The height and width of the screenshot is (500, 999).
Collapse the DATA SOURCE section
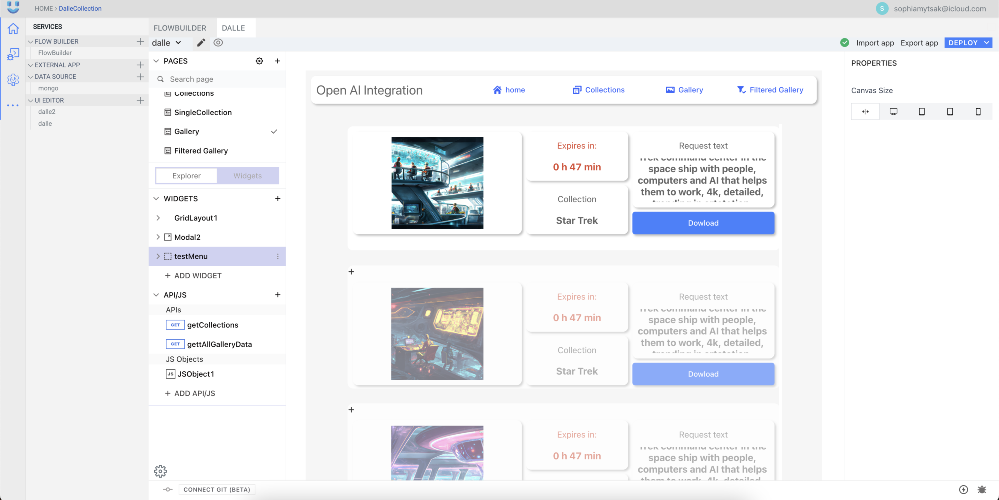tap(30, 76)
